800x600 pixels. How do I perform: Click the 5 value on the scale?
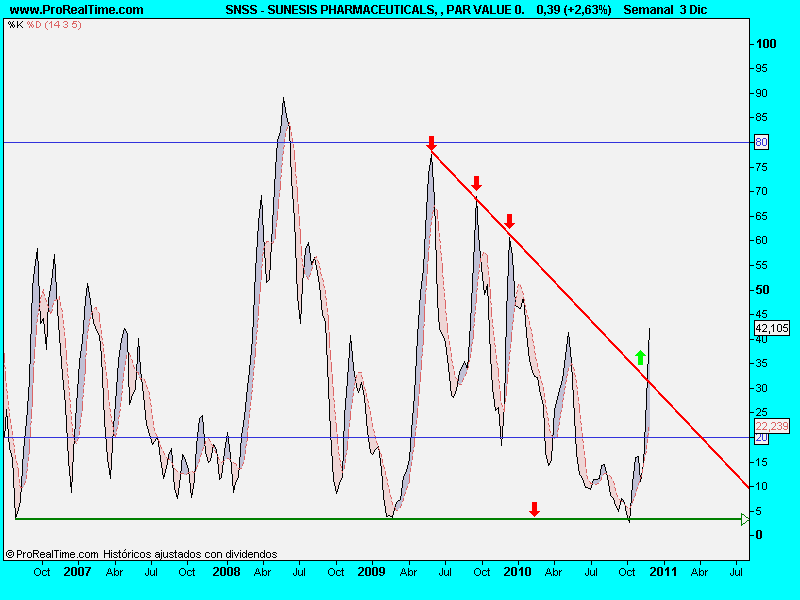(759, 511)
